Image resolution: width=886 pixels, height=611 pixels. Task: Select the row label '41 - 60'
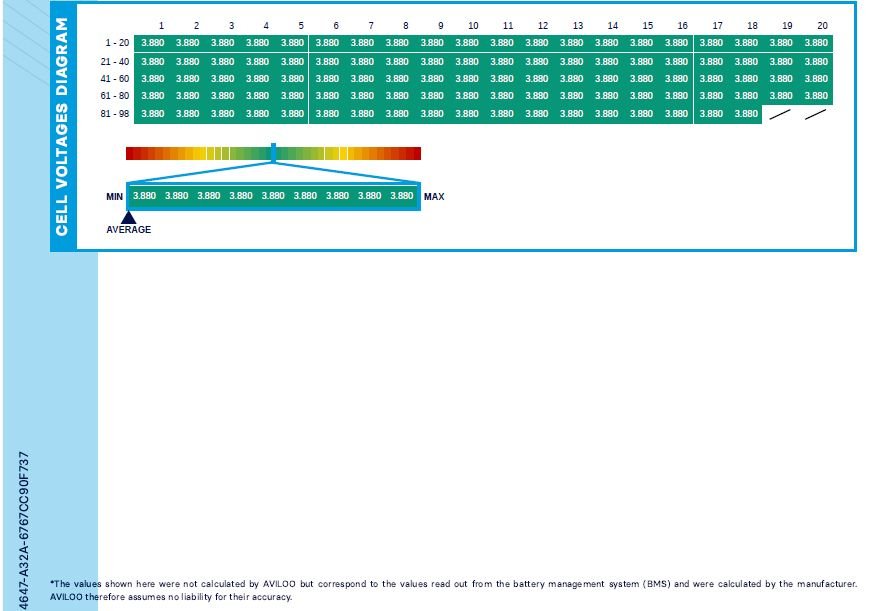(117, 78)
